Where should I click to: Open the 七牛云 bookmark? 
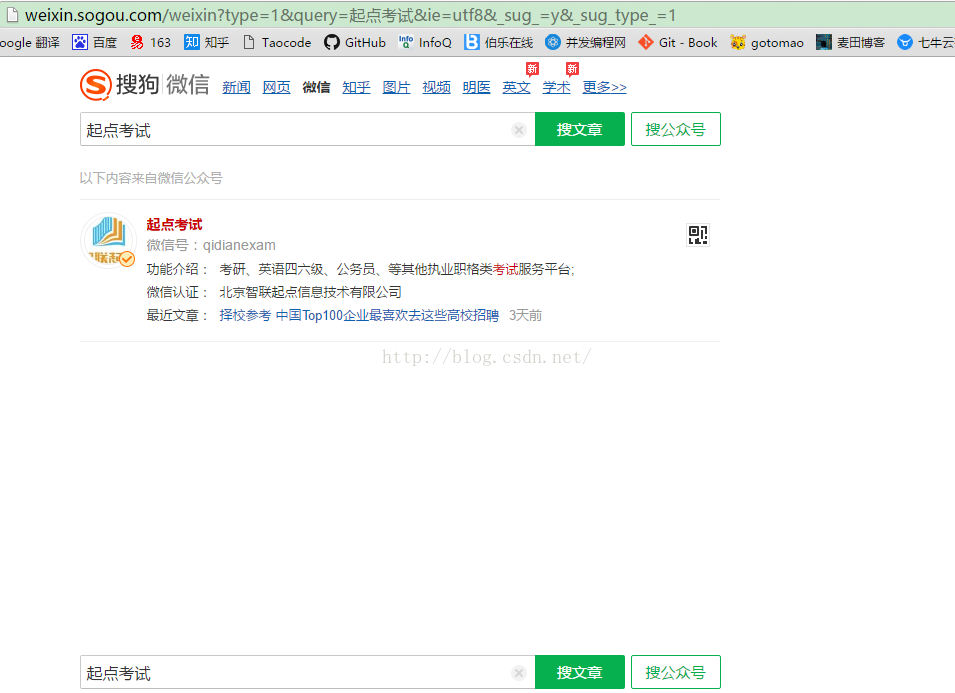926,43
